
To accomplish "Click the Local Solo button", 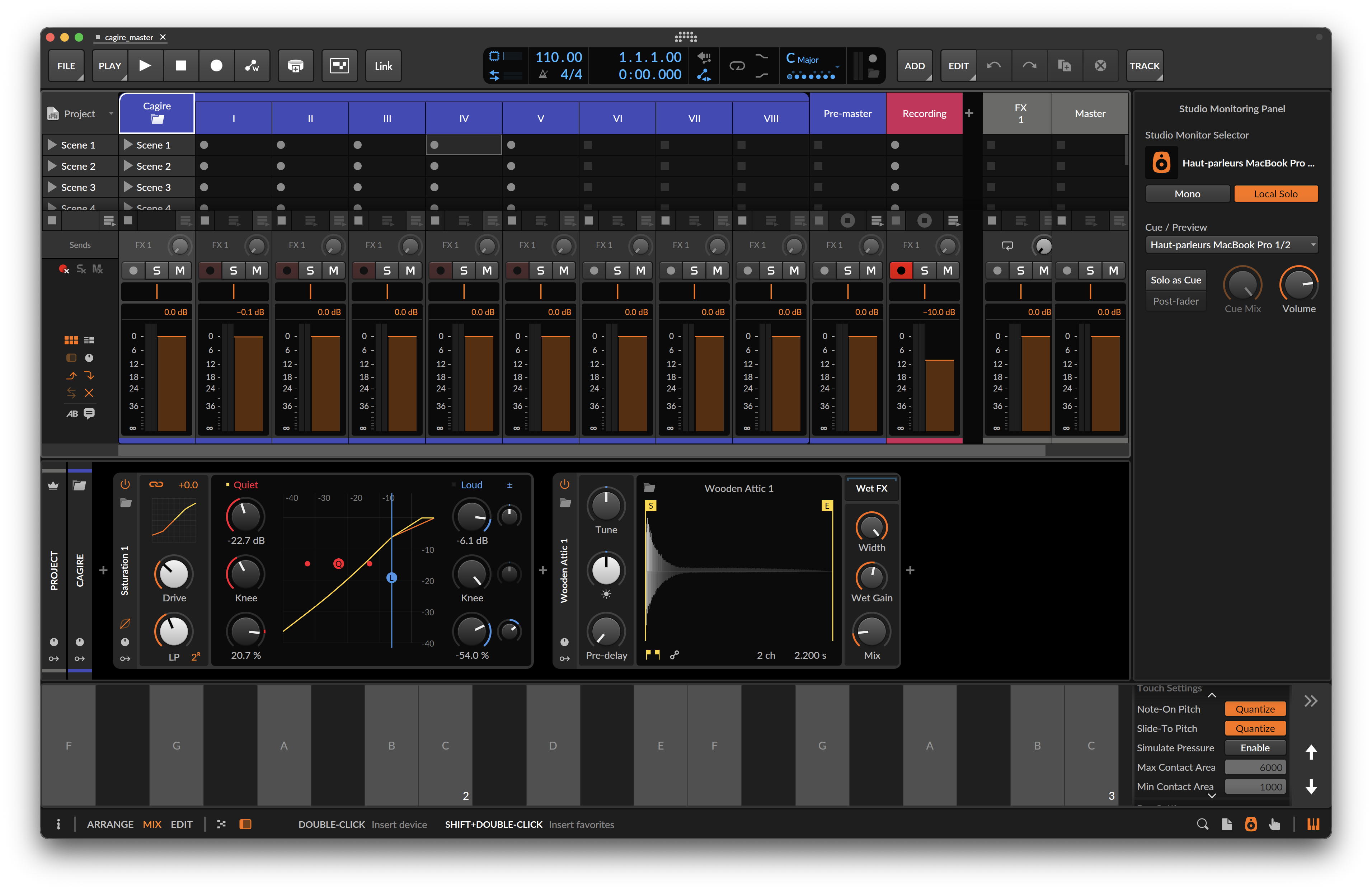I will [1276, 193].
